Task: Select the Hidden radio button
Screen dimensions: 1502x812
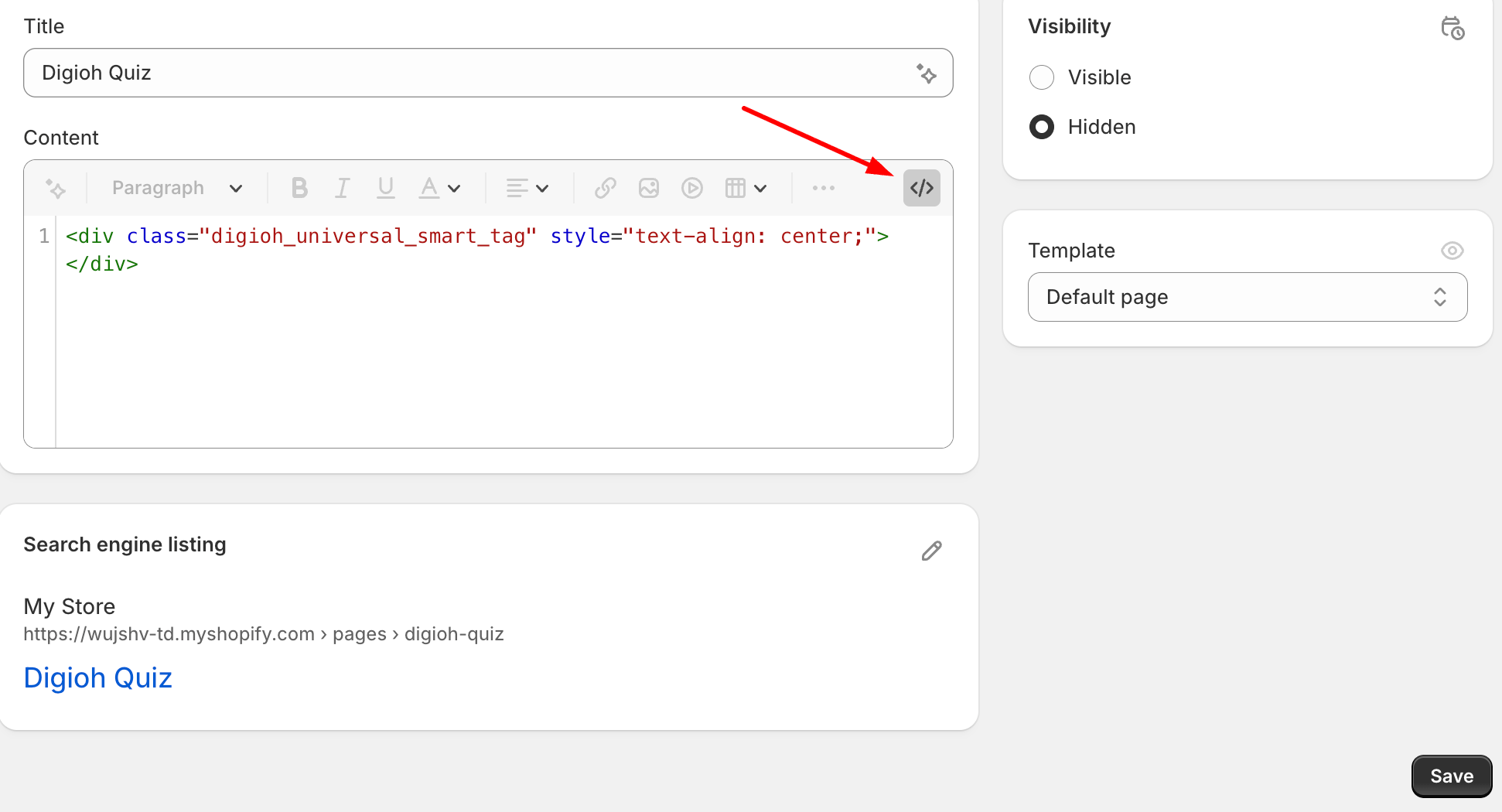Action: [1042, 126]
